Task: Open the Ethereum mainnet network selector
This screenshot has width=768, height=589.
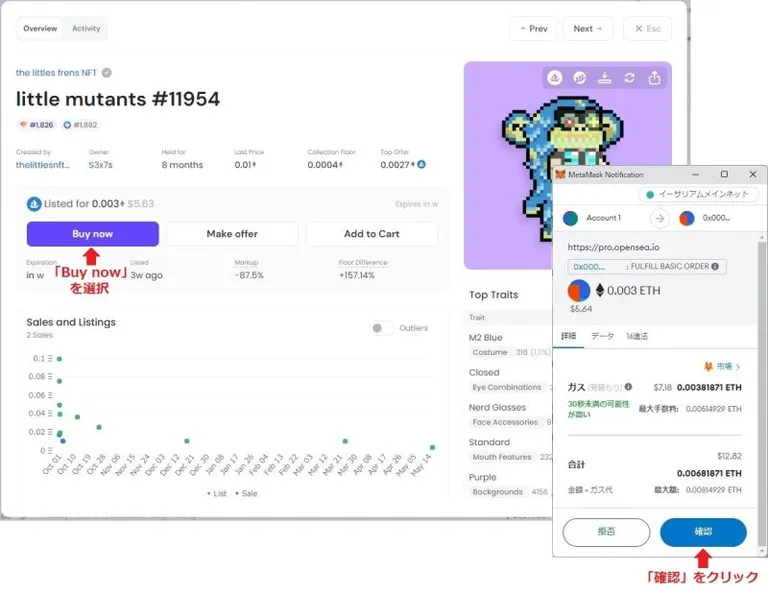Action: coord(698,194)
